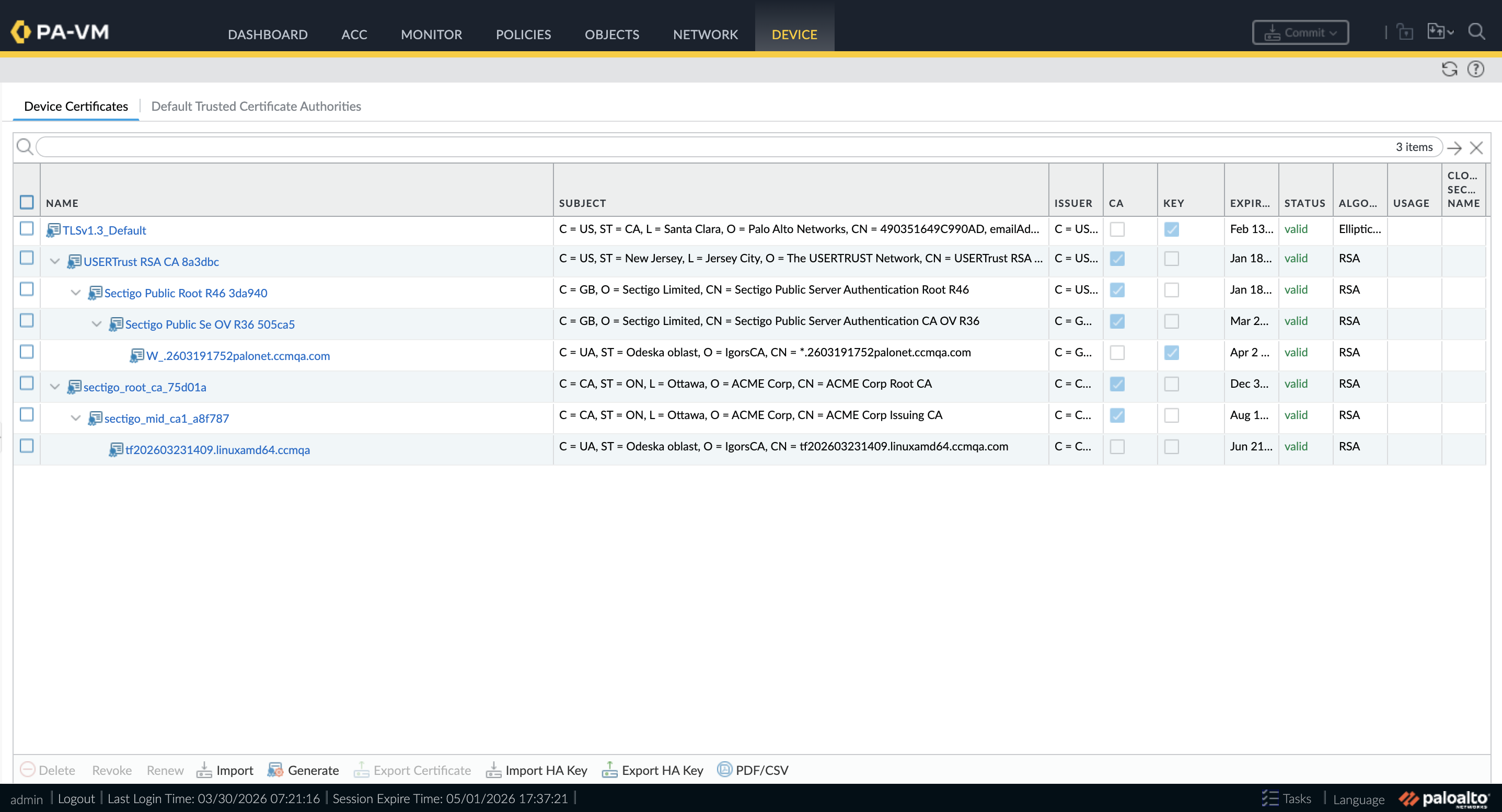1502x812 pixels.
Task: Switch to the OBJECTS tab
Action: 612,34
